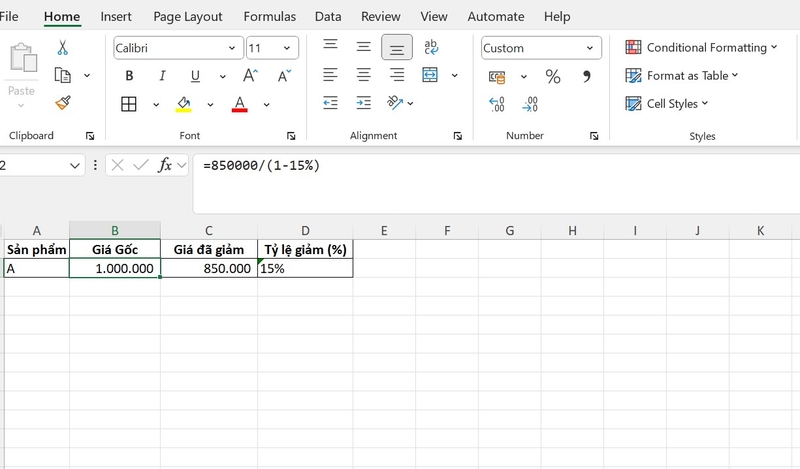Switch to the Formulas tab

click(x=269, y=17)
